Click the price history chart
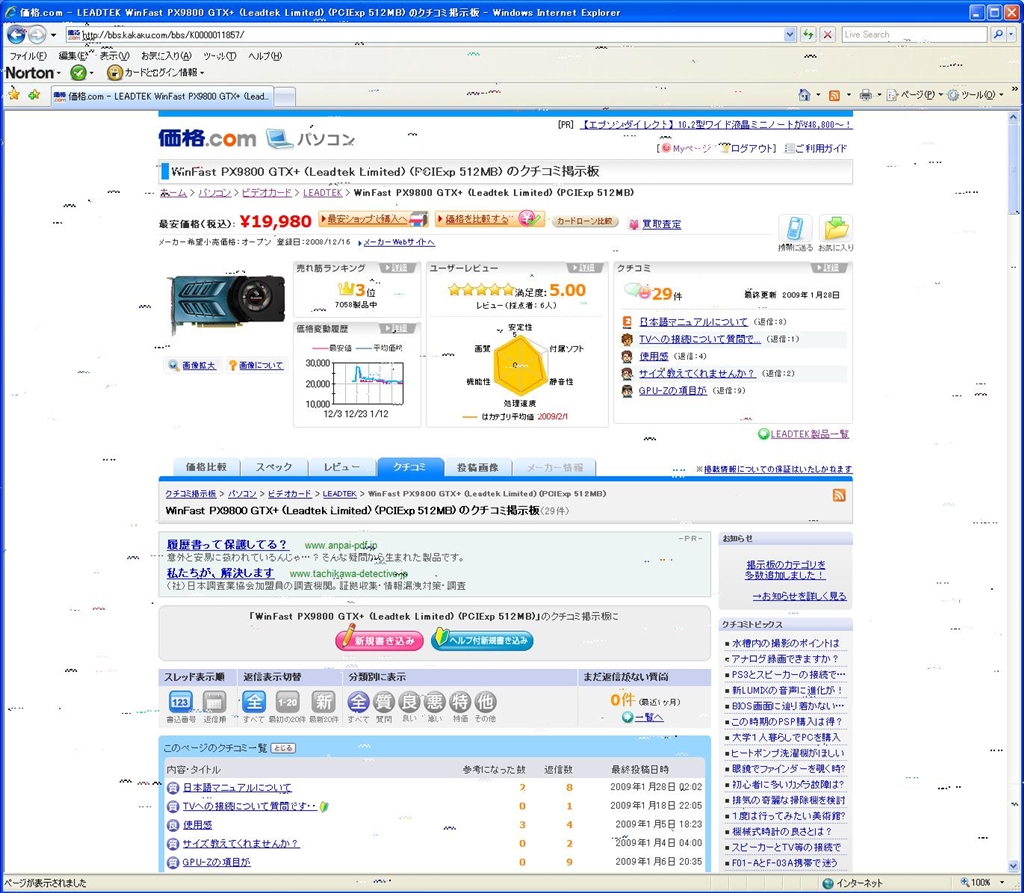The image size is (1024, 893). tap(357, 384)
